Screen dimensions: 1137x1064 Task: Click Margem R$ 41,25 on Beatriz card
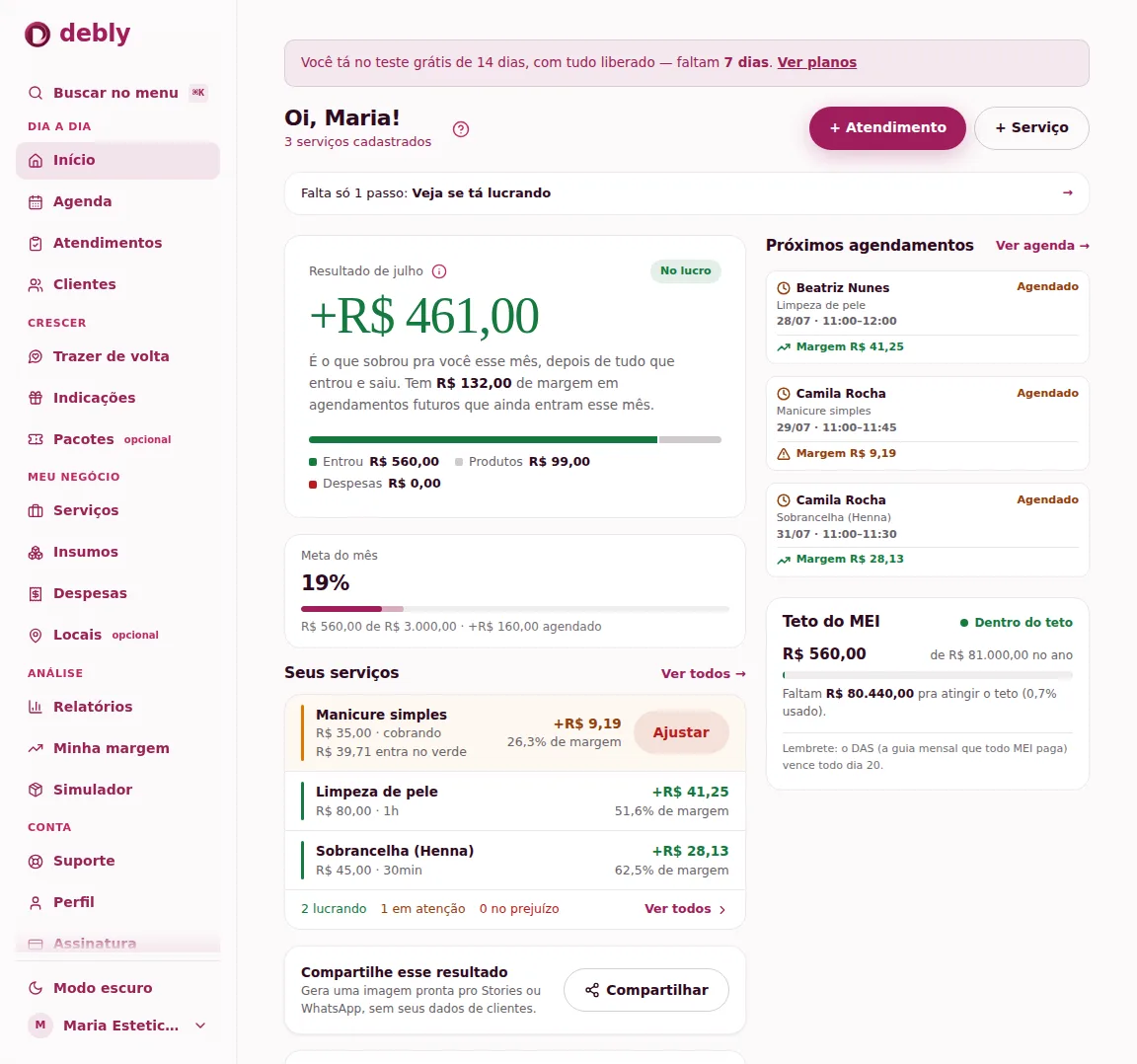point(841,346)
